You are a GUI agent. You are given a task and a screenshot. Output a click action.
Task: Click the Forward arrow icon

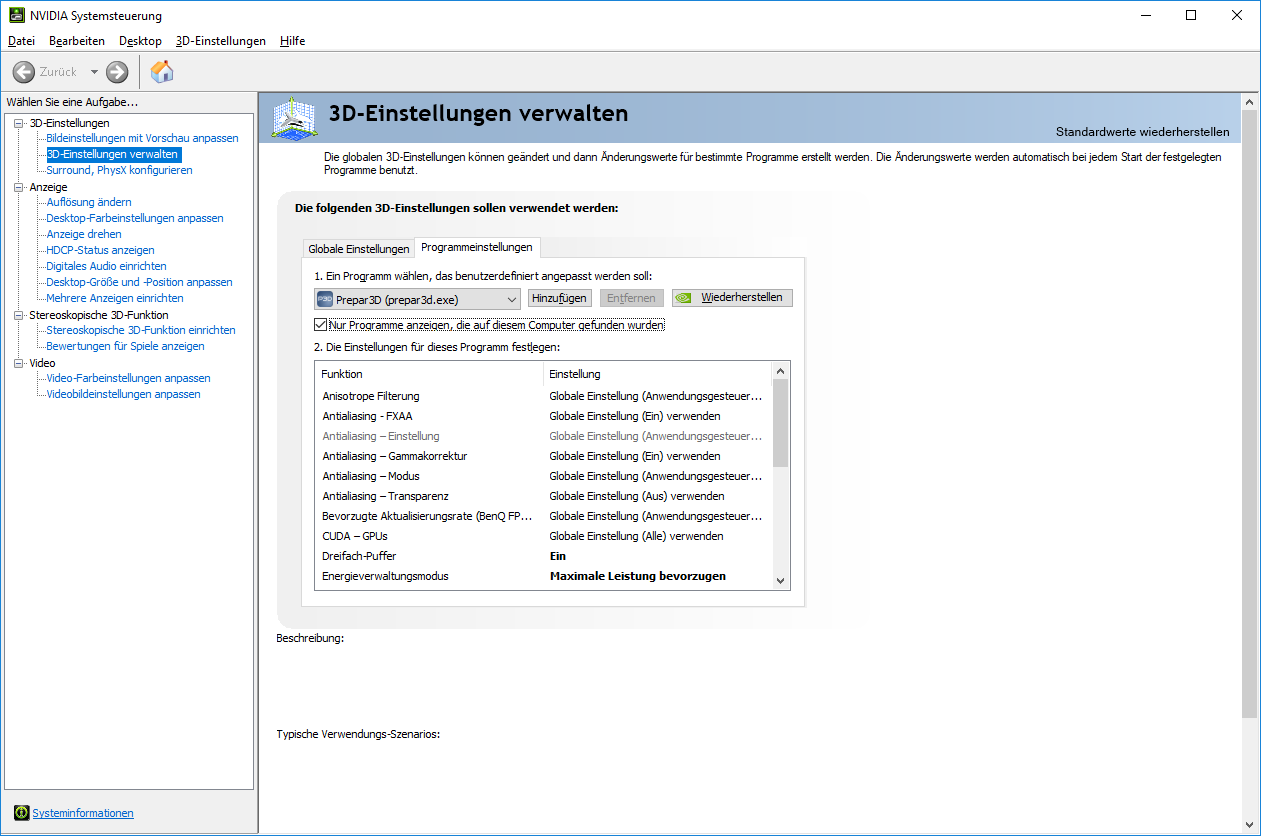[117, 72]
